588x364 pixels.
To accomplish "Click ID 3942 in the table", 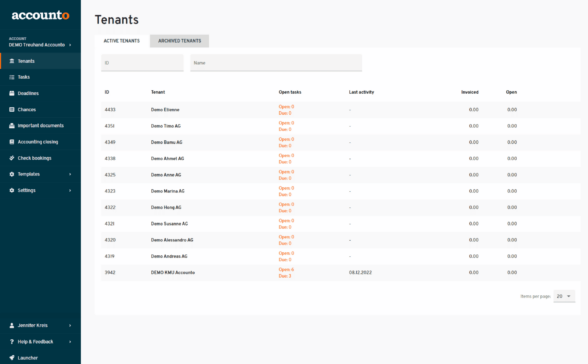I will click(x=110, y=273).
